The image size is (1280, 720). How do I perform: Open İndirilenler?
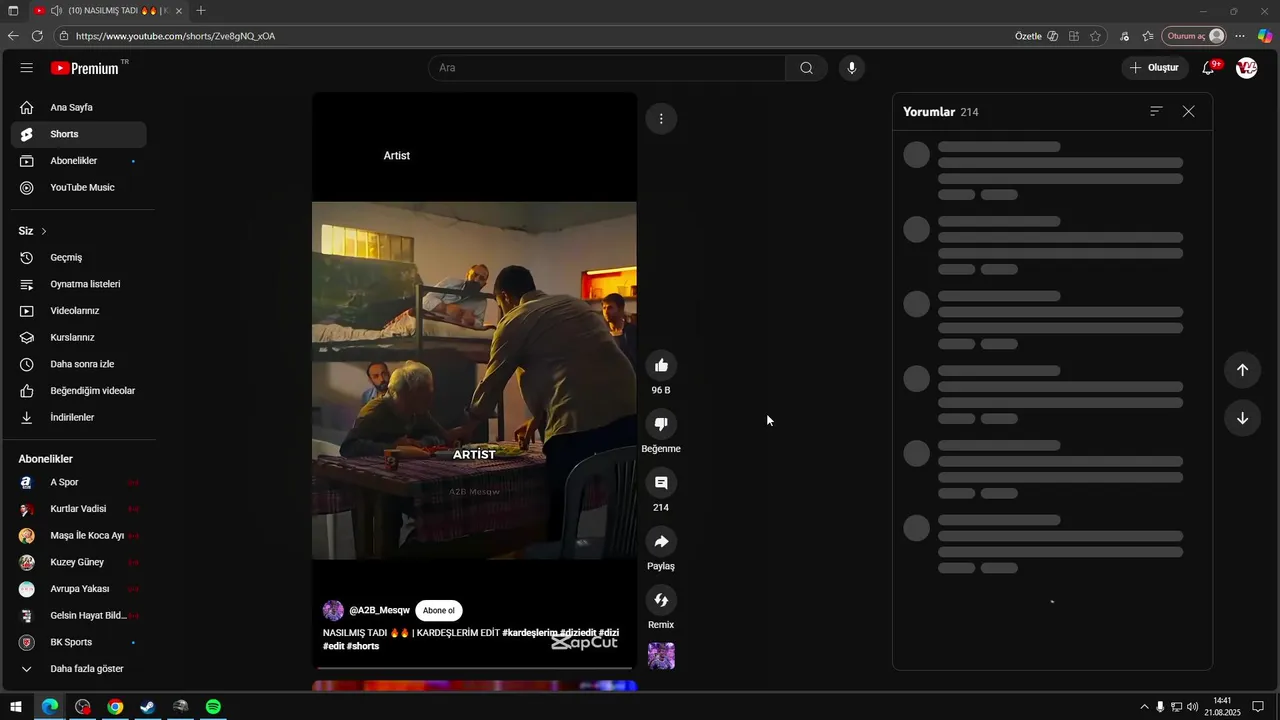pos(79,418)
